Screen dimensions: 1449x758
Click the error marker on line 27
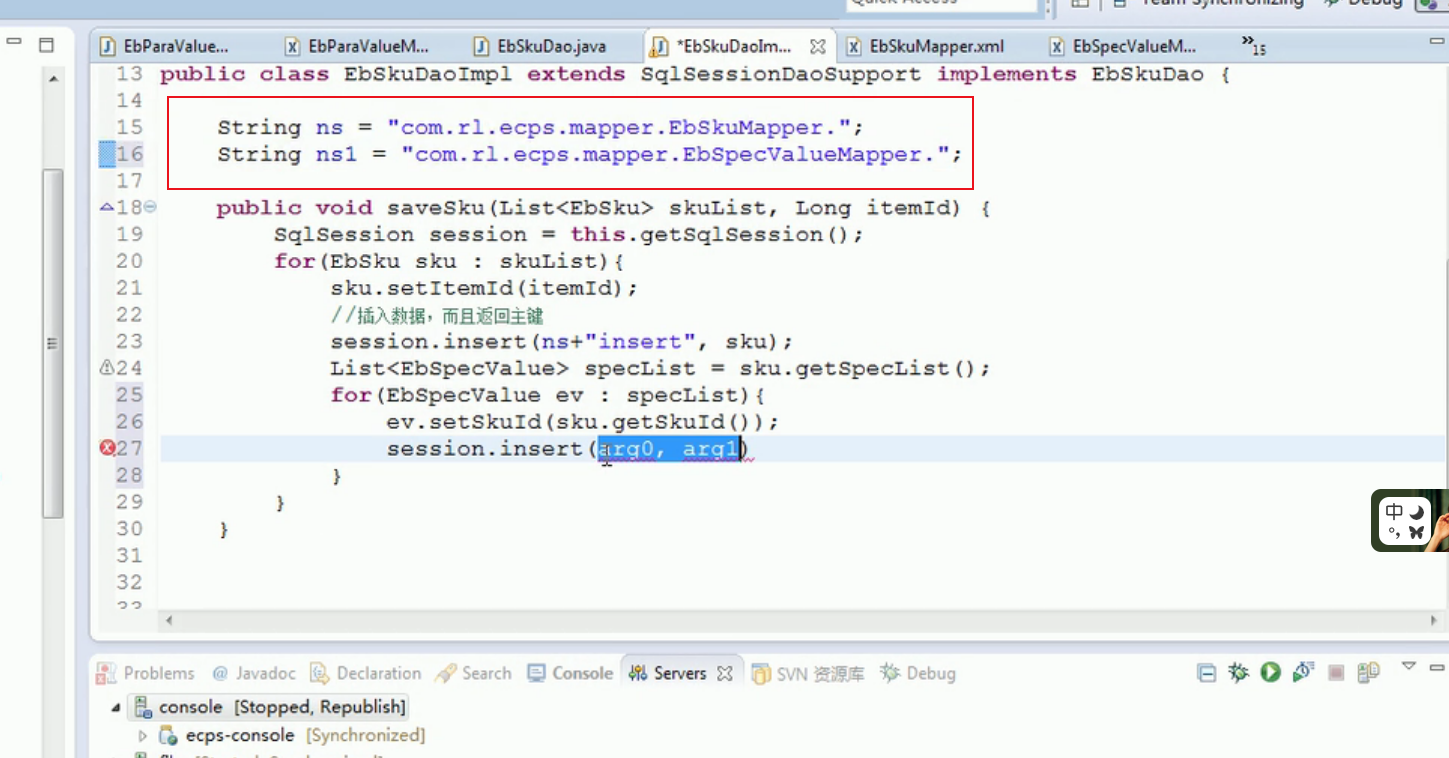click(108, 448)
